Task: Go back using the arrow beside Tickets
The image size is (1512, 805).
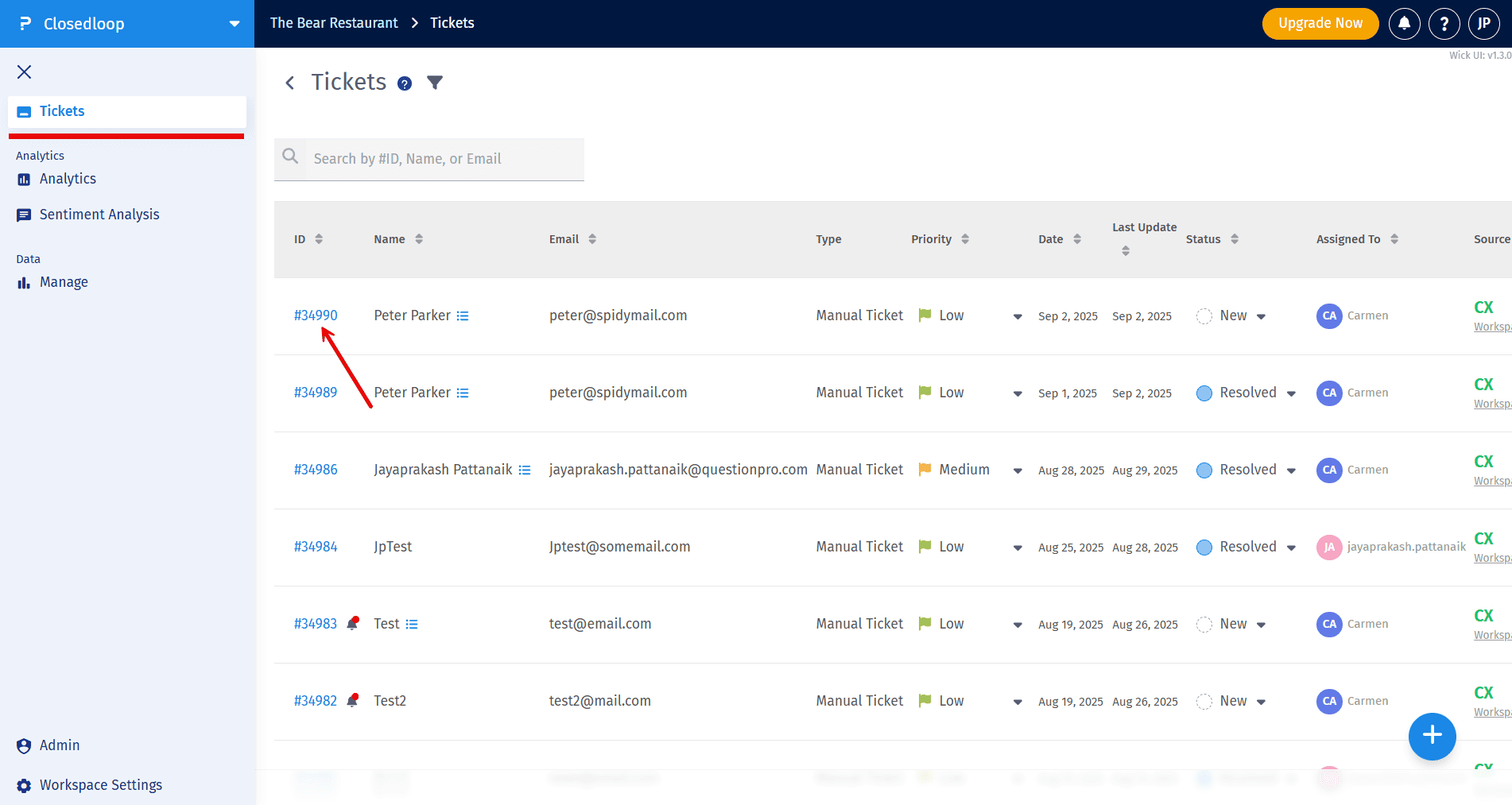Action: pos(290,83)
